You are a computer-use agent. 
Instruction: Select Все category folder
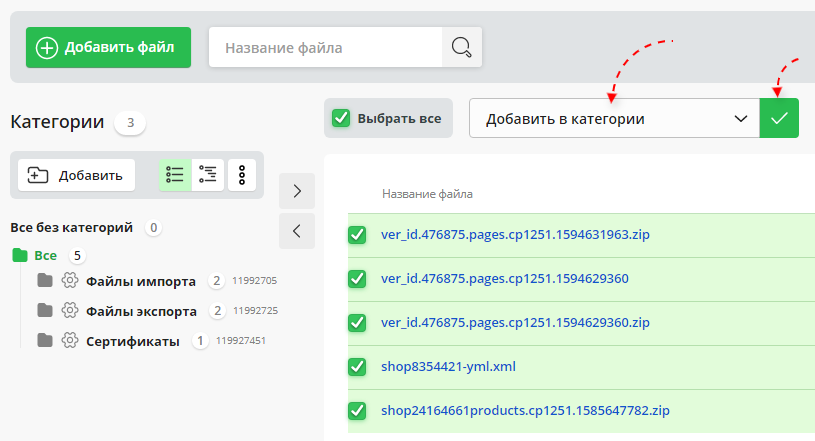pos(45,255)
